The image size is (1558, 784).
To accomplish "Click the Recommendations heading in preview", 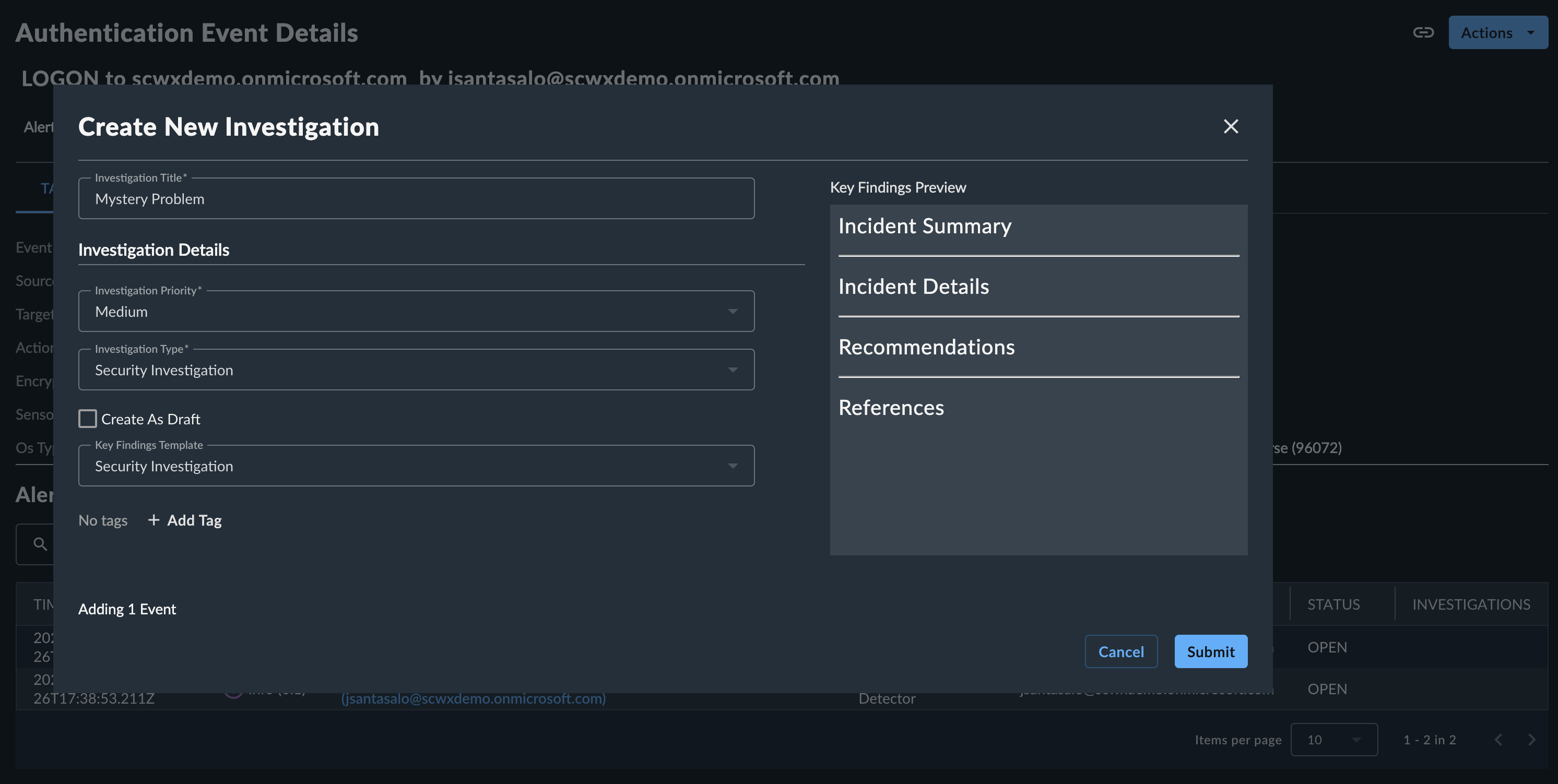I will (x=927, y=347).
